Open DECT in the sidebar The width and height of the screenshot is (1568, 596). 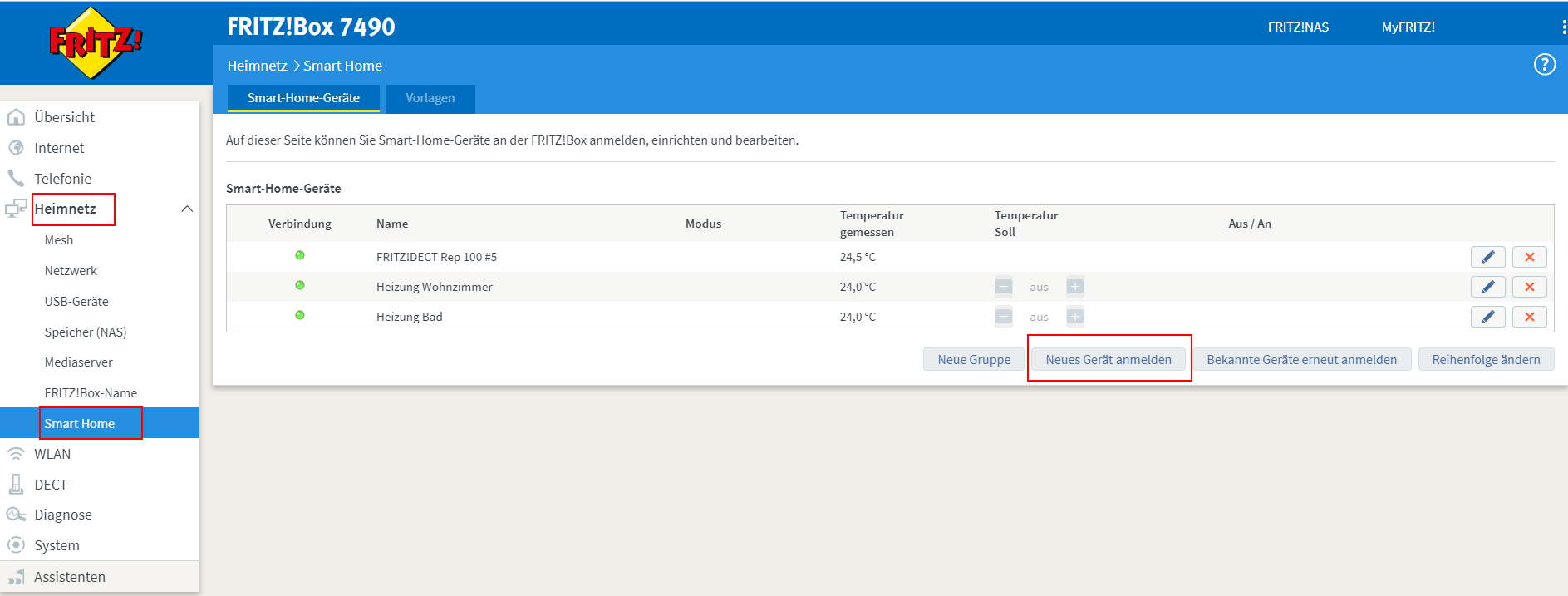tap(51, 485)
